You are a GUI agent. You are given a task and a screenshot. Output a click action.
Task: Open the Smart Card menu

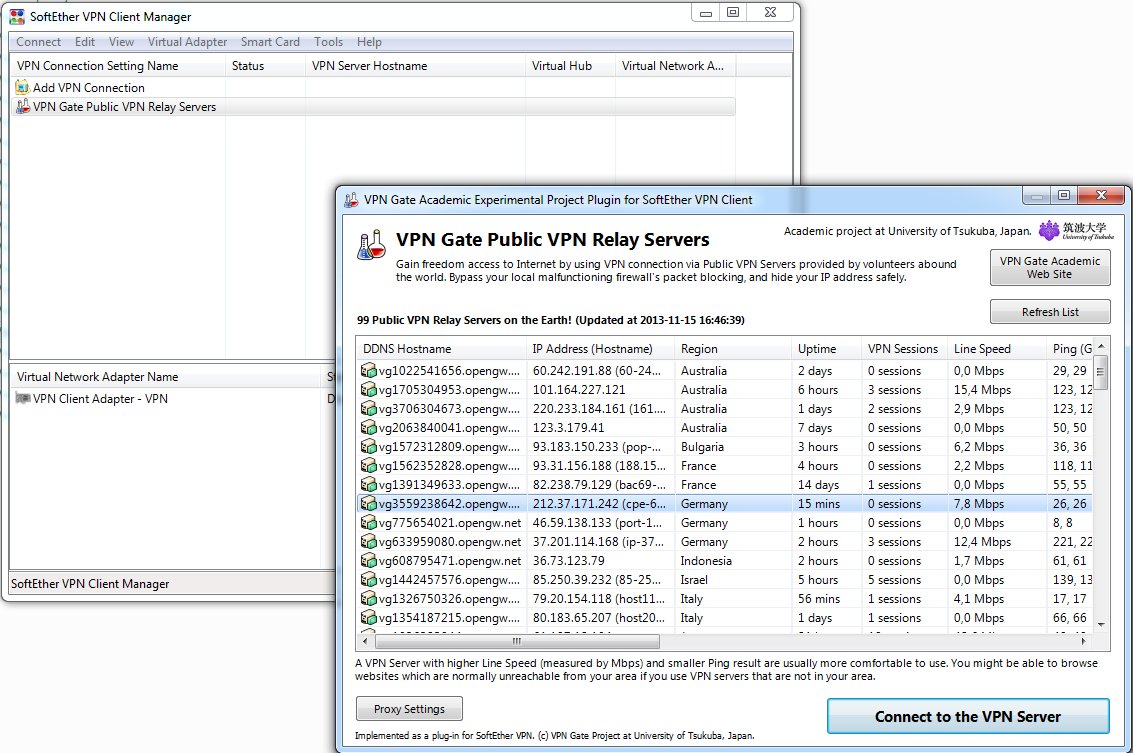pyautogui.click(x=270, y=42)
